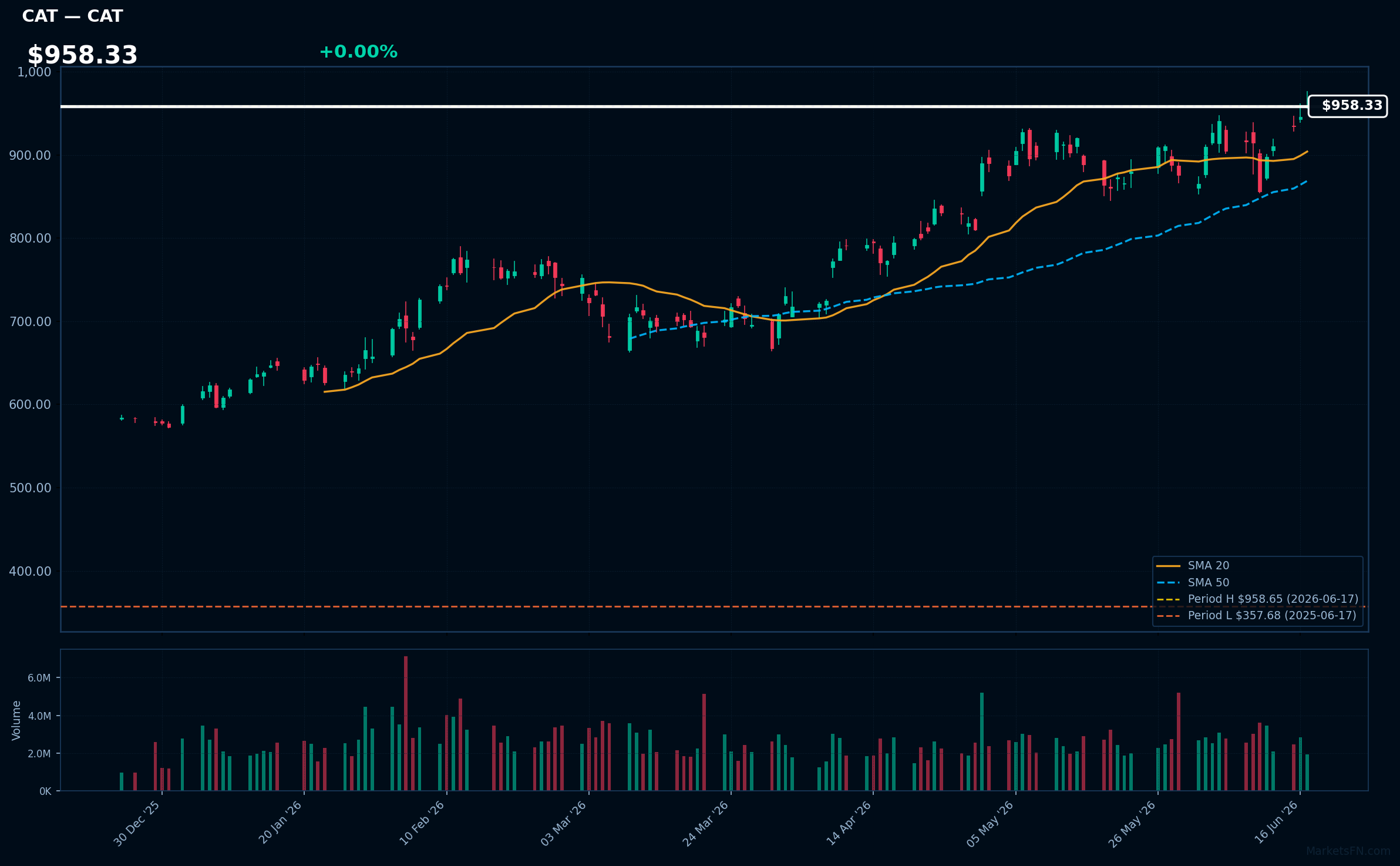
Task: Click the 1,000 price axis label
Action: (34, 72)
